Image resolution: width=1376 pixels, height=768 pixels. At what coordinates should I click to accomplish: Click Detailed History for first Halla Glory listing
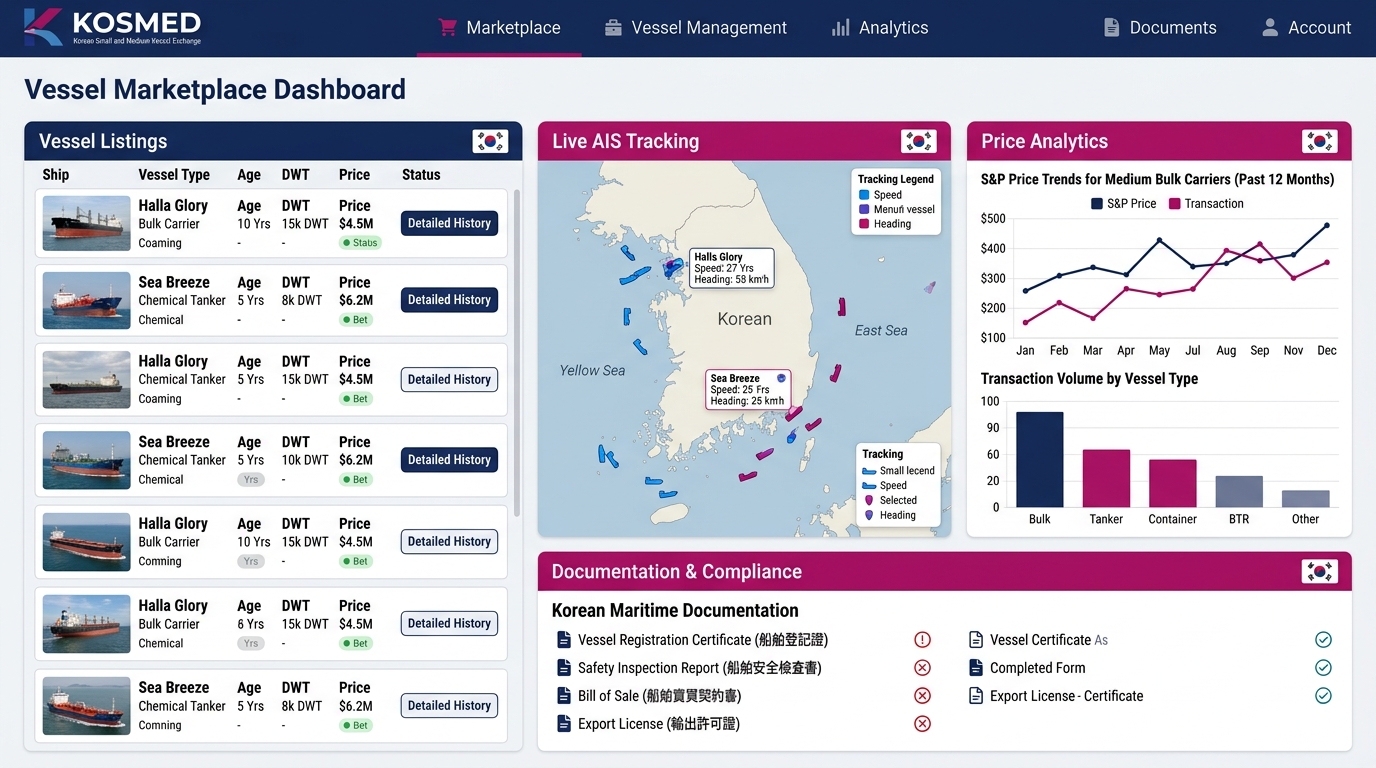click(449, 223)
